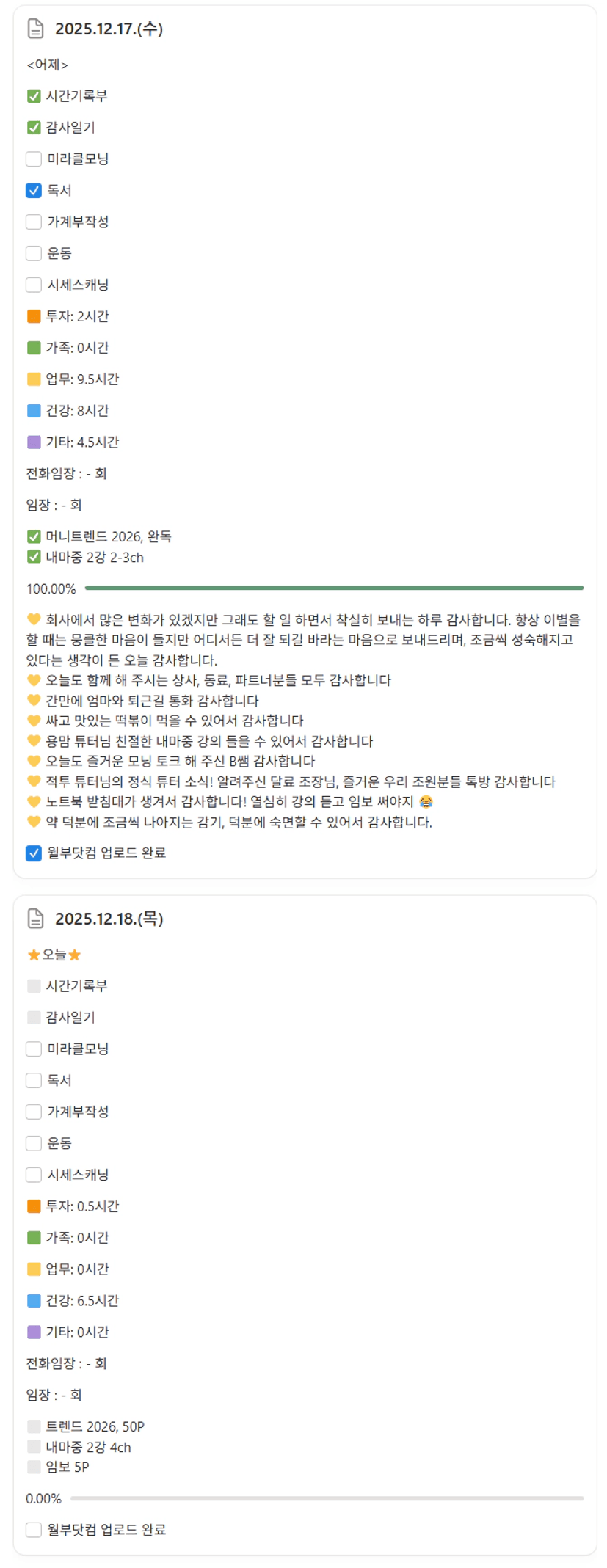
Task: Check 미라클모닝 in the 2025.12.18 card
Action: 34,1049
